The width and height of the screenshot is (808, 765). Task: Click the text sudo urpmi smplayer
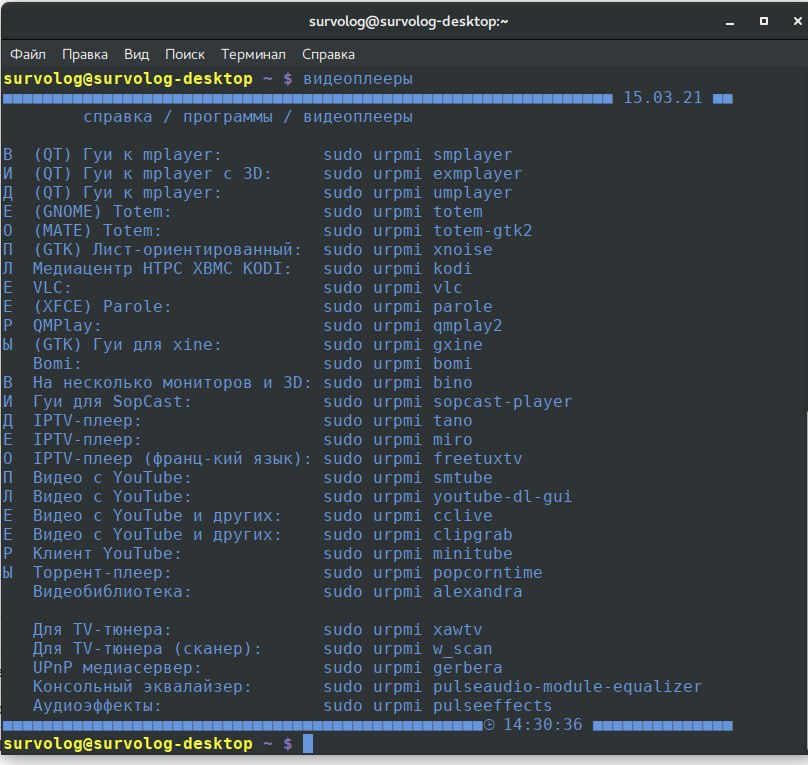pos(417,155)
